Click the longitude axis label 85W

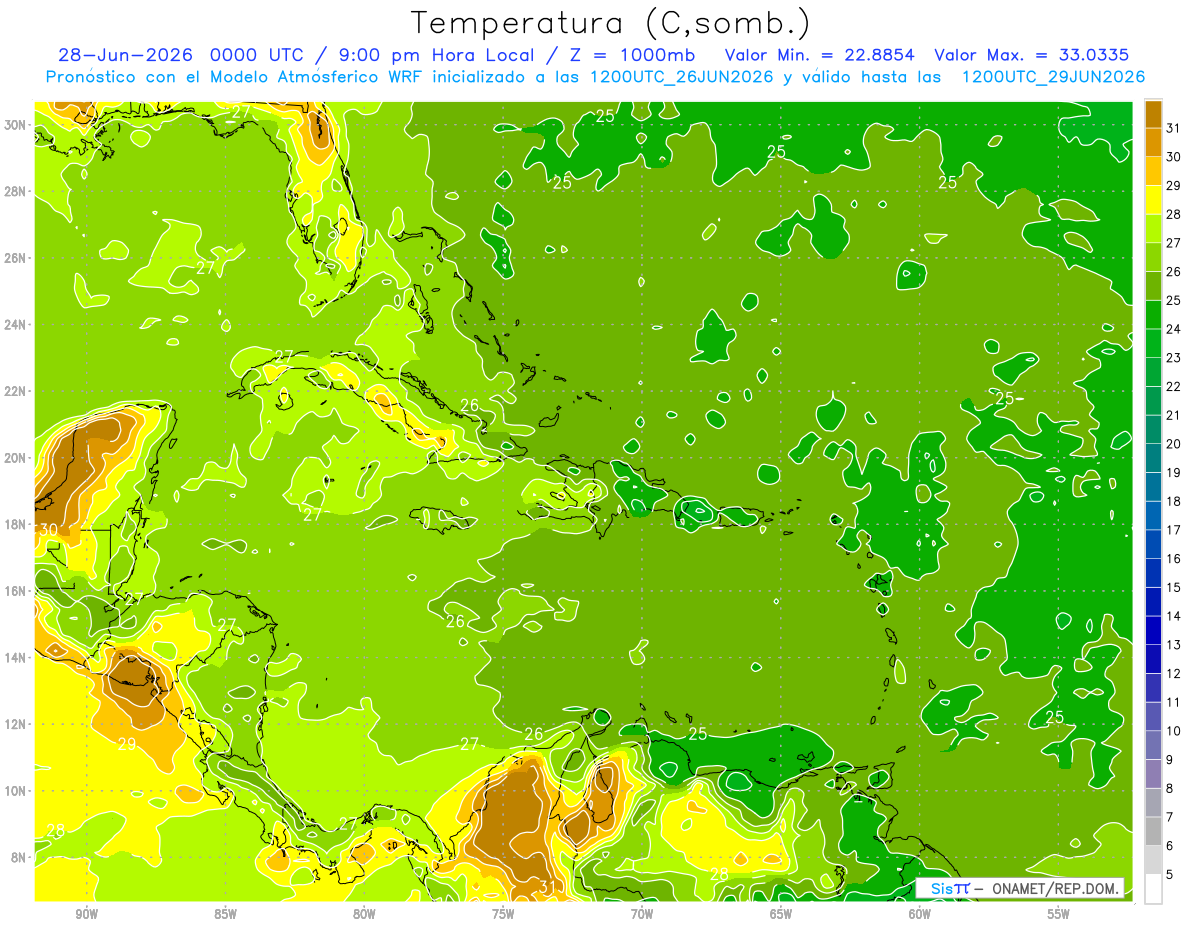click(226, 914)
